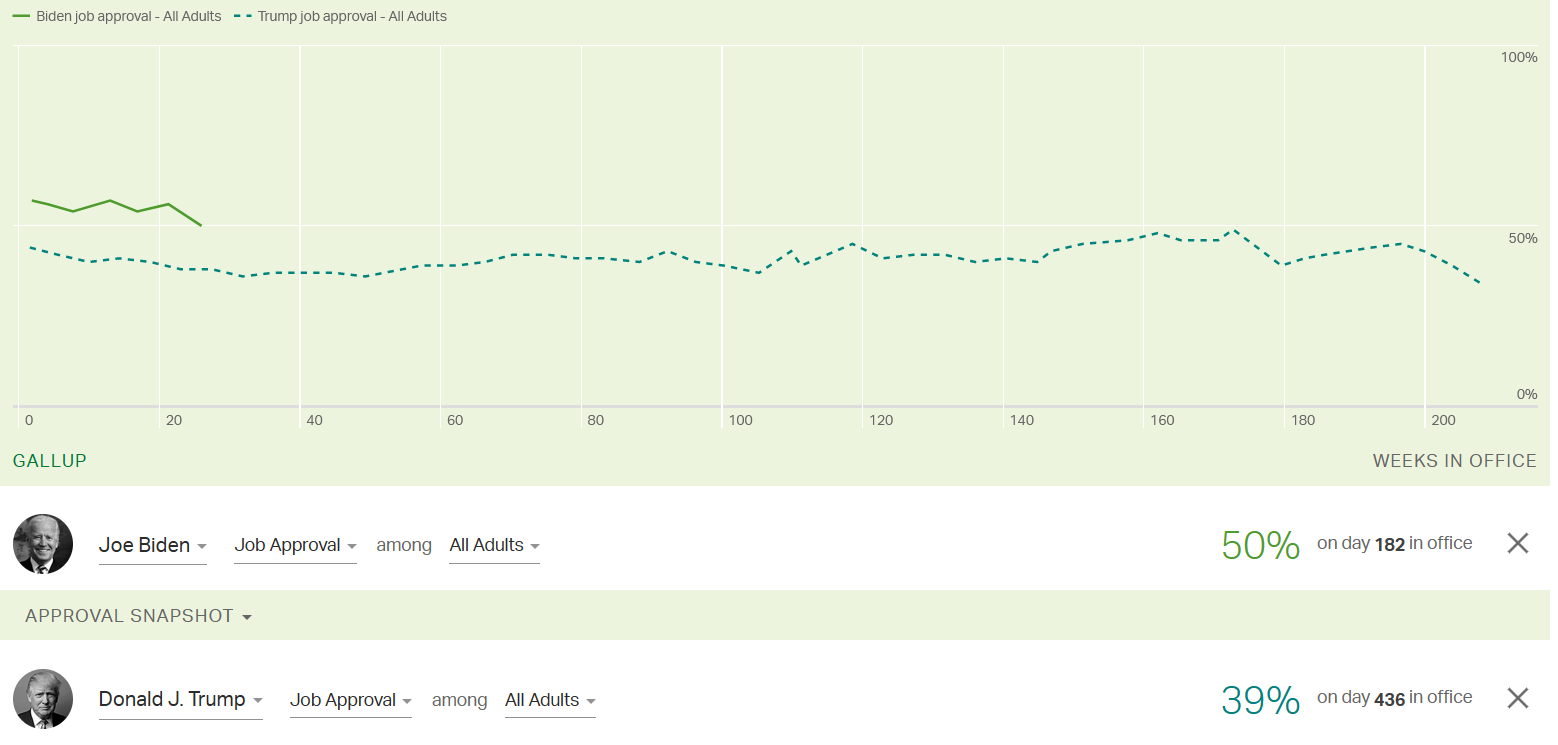The image size is (1558, 745).
Task: Open Biden's Job Approval measure dropdown
Action: 295,546
